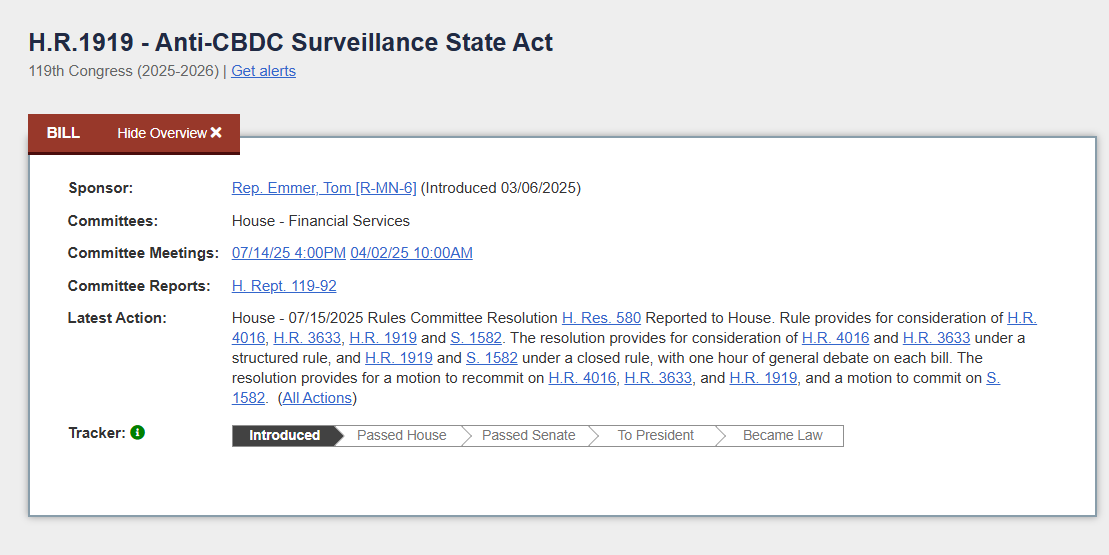Expand All Actions list
The width and height of the screenshot is (1109, 555).
(x=317, y=398)
